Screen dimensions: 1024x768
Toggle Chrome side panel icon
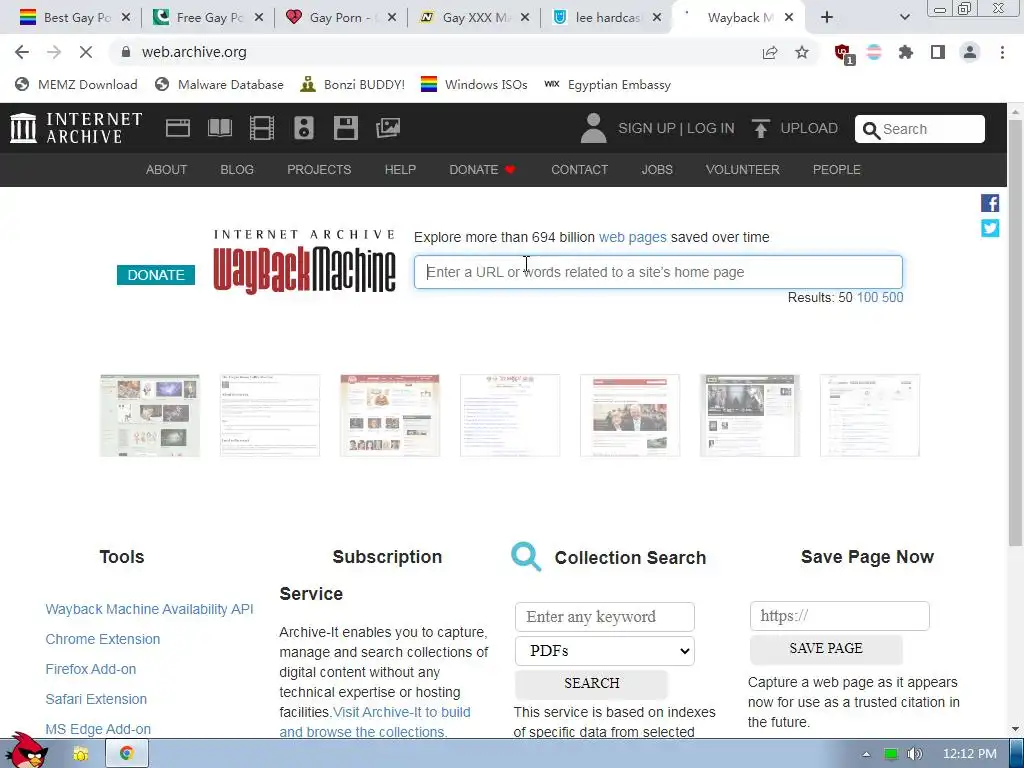(x=938, y=52)
